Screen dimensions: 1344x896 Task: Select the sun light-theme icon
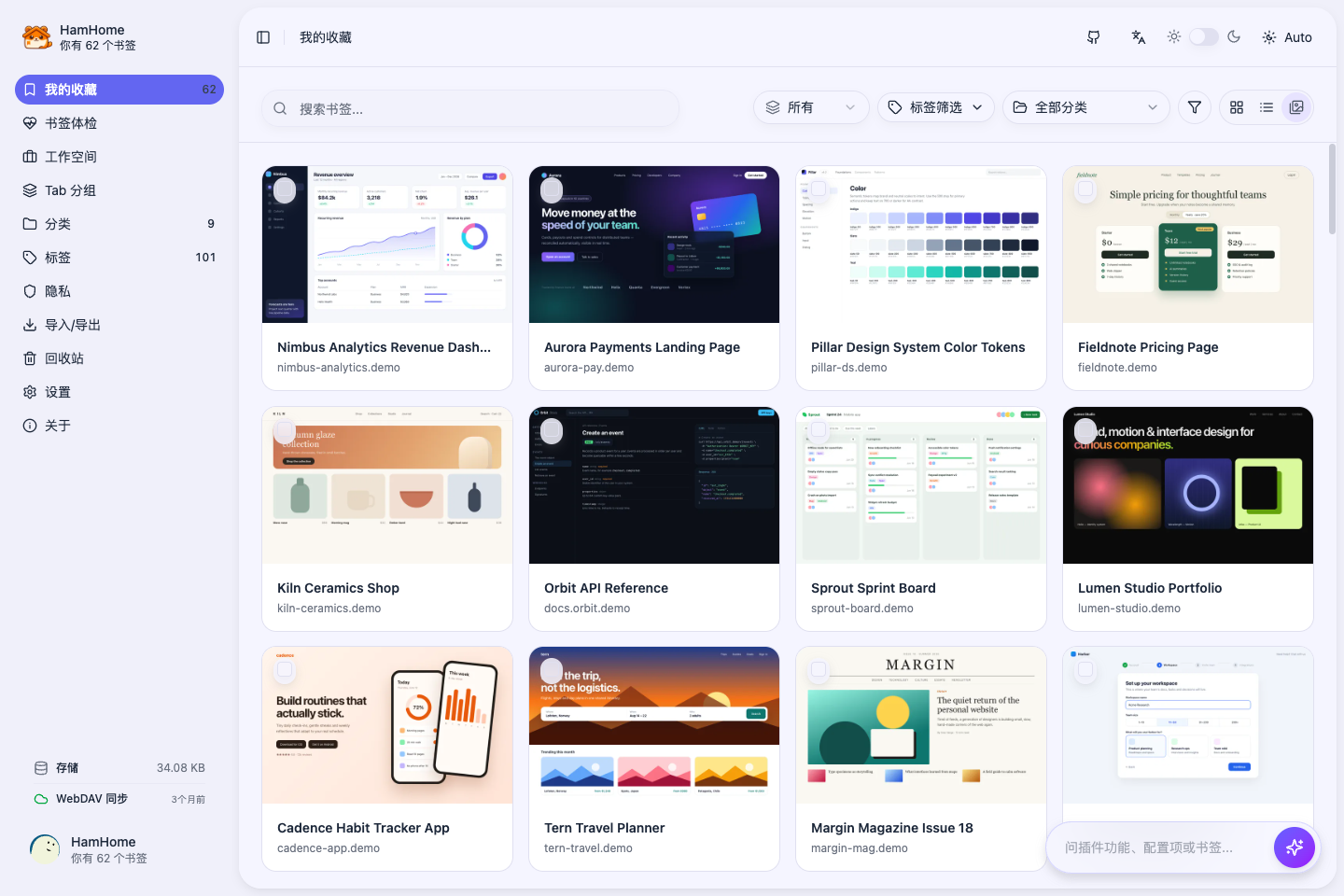pos(1174,36)
